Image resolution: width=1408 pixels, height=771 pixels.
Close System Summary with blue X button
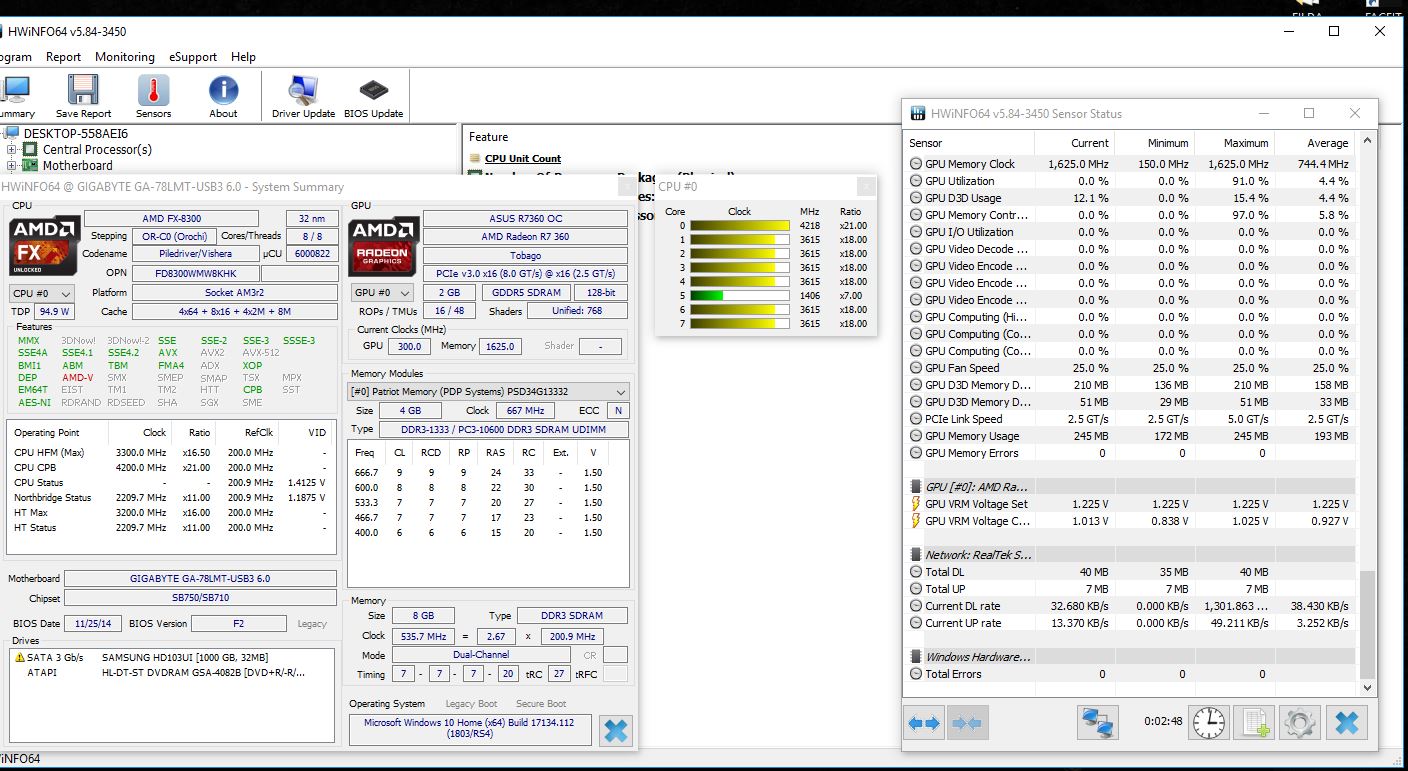[616, 731]
